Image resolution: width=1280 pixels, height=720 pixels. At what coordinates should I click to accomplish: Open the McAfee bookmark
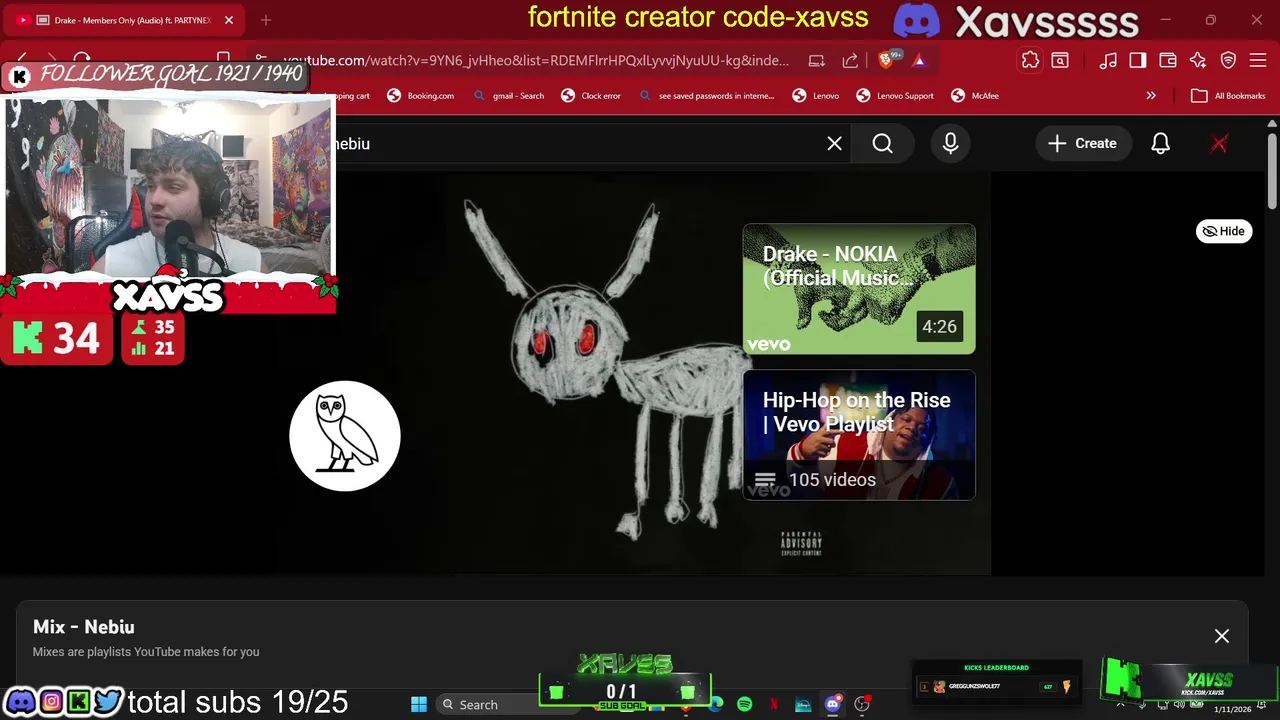(975, 96)
